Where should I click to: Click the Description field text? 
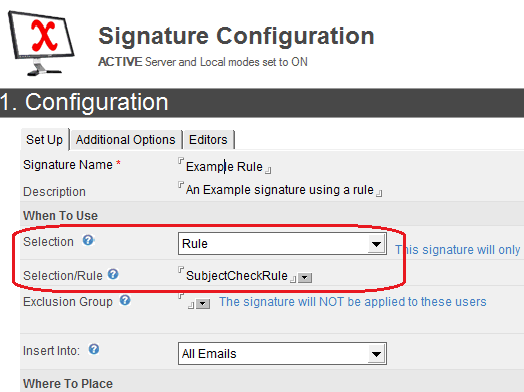pos(280,189)
